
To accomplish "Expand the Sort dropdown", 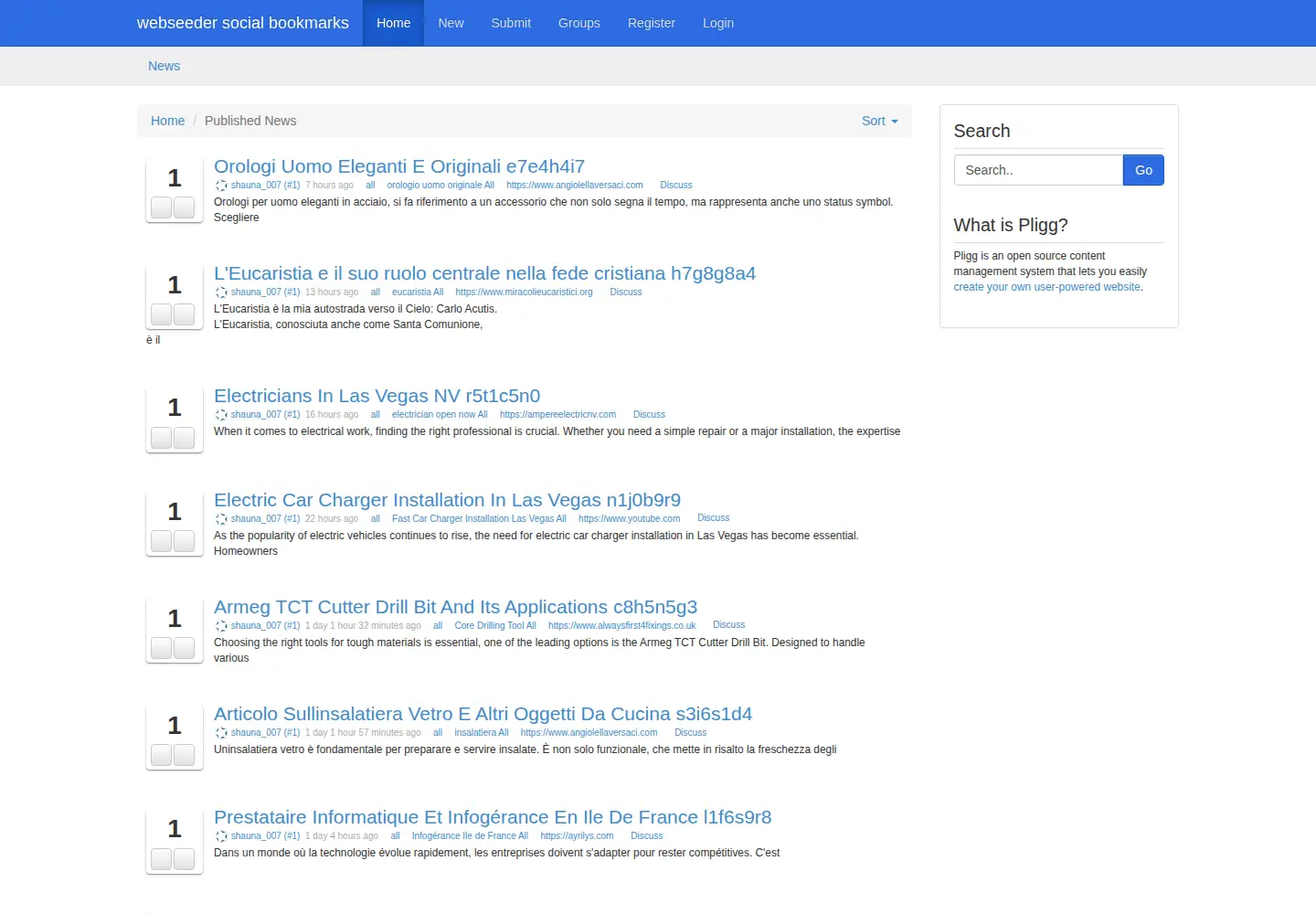I will pyautogui.click(x=880, y=121).
